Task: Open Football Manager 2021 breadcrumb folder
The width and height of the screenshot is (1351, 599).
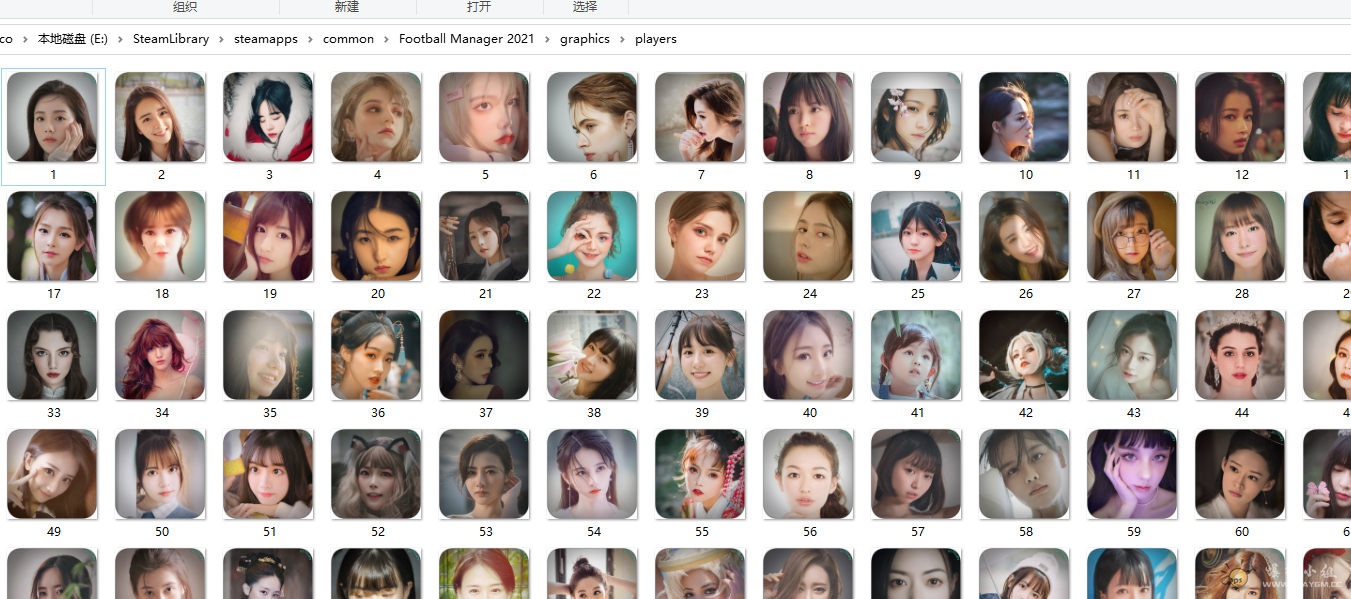Action: pos(467,39)
